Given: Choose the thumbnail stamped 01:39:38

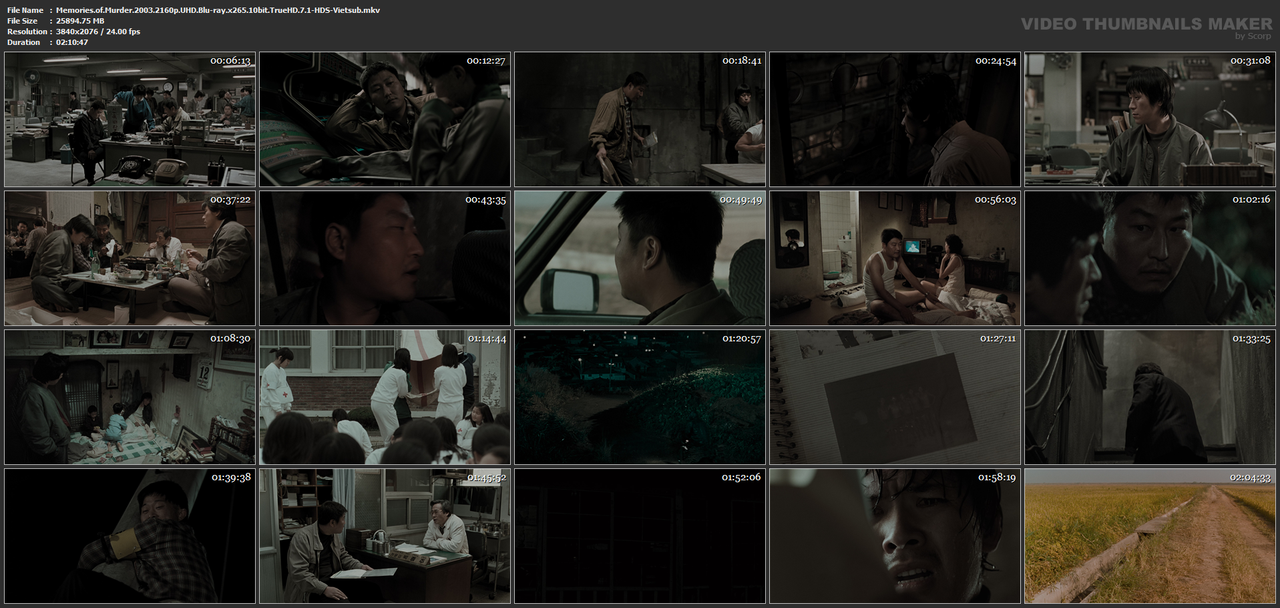Looking at the screenshot, I should coord(130,536).
